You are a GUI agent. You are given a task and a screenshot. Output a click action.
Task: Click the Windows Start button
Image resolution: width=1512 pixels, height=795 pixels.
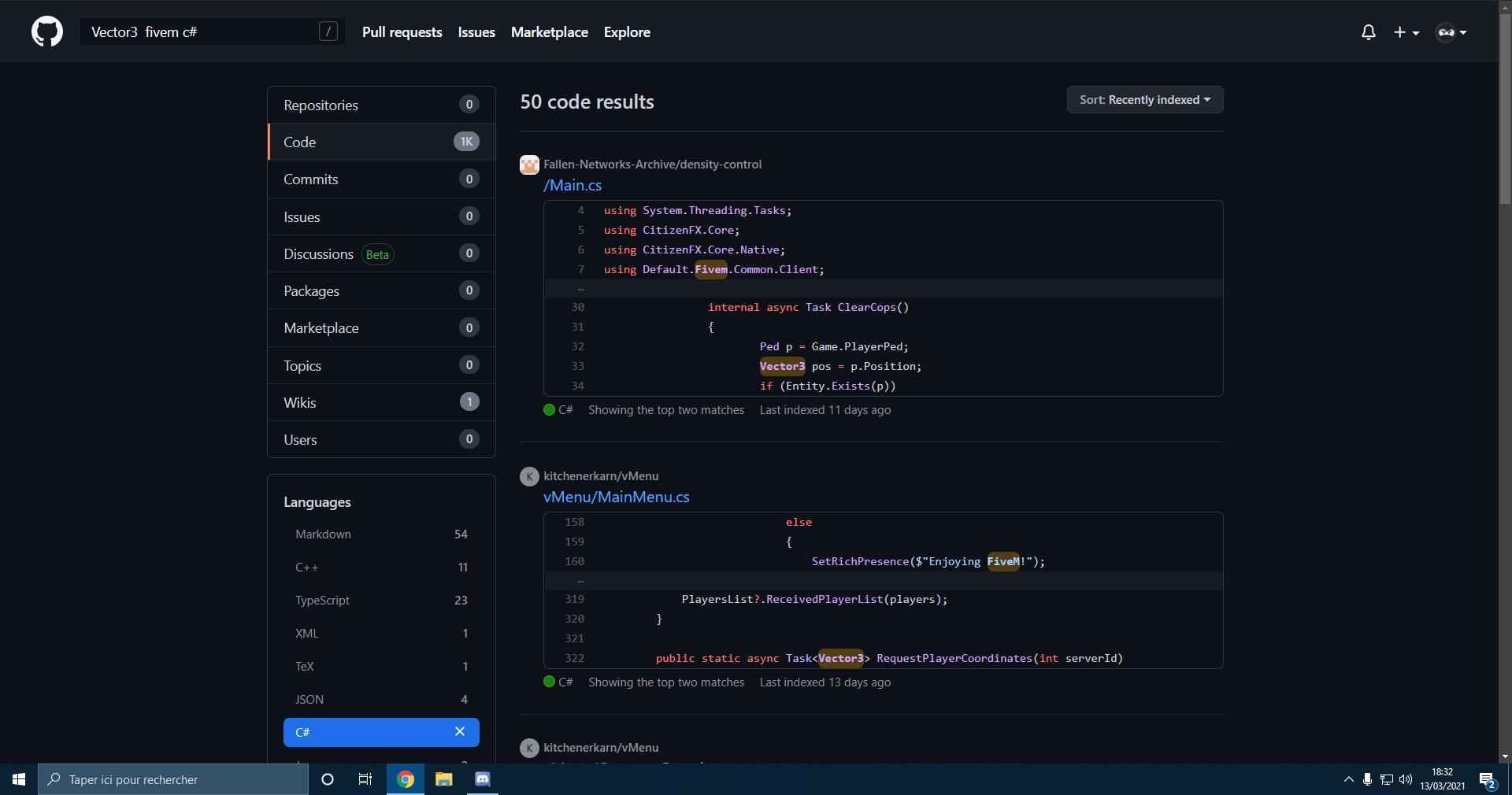[x=19, y=779]
